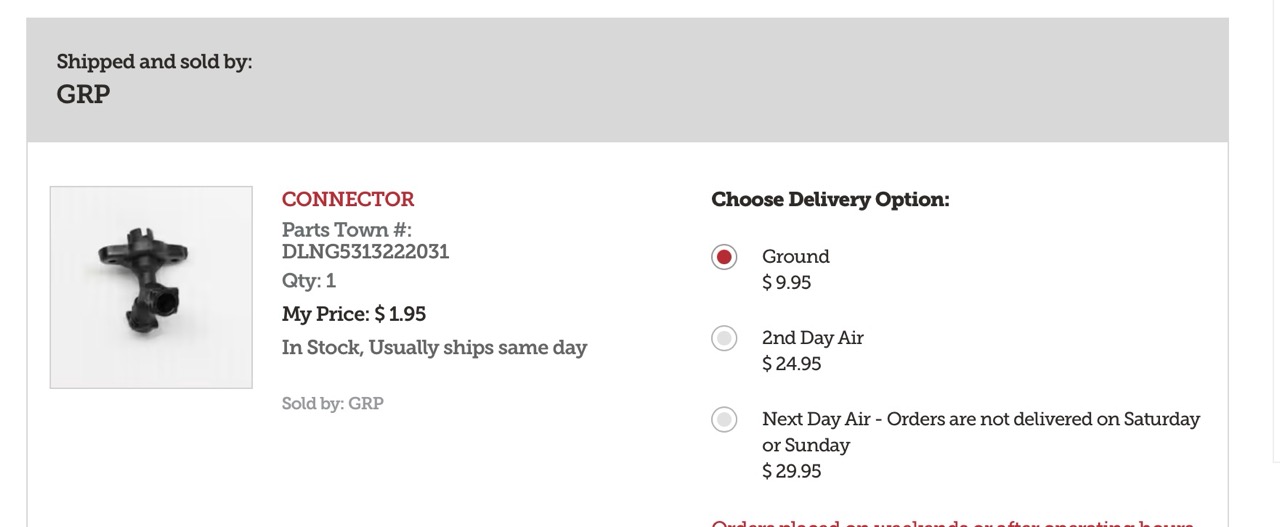Click the Choose Delivery Option heading

click(x=831, y=199)
